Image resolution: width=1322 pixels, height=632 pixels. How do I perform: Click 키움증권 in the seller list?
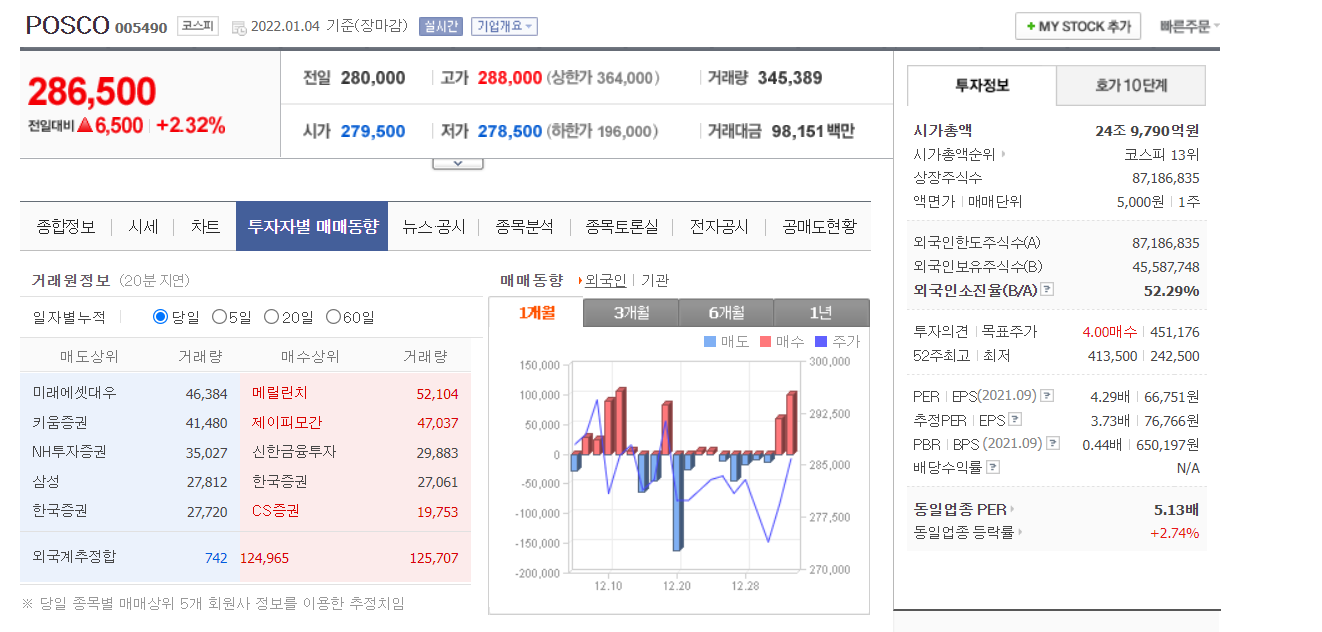point(60,423)
